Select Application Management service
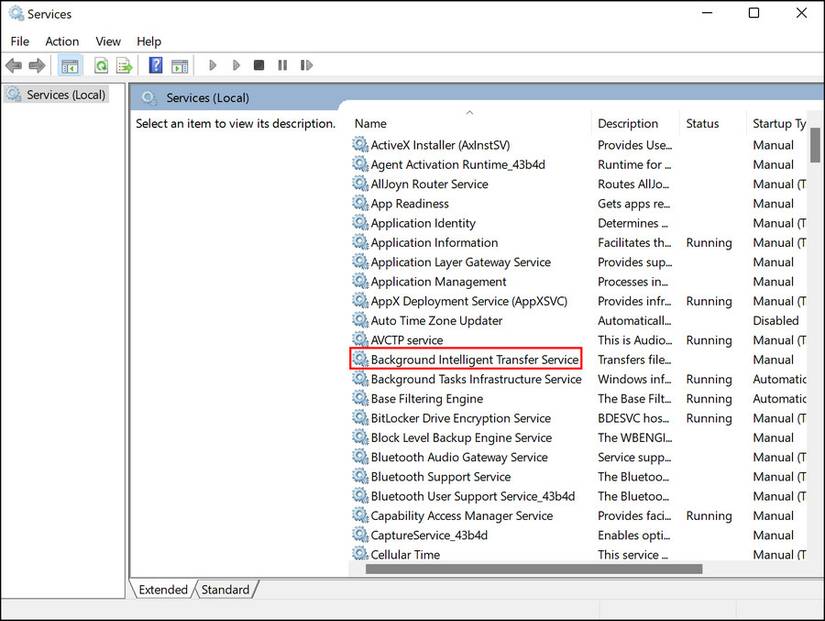The width and height of the screenshot is (825, 621). click(x=438, y=281)
